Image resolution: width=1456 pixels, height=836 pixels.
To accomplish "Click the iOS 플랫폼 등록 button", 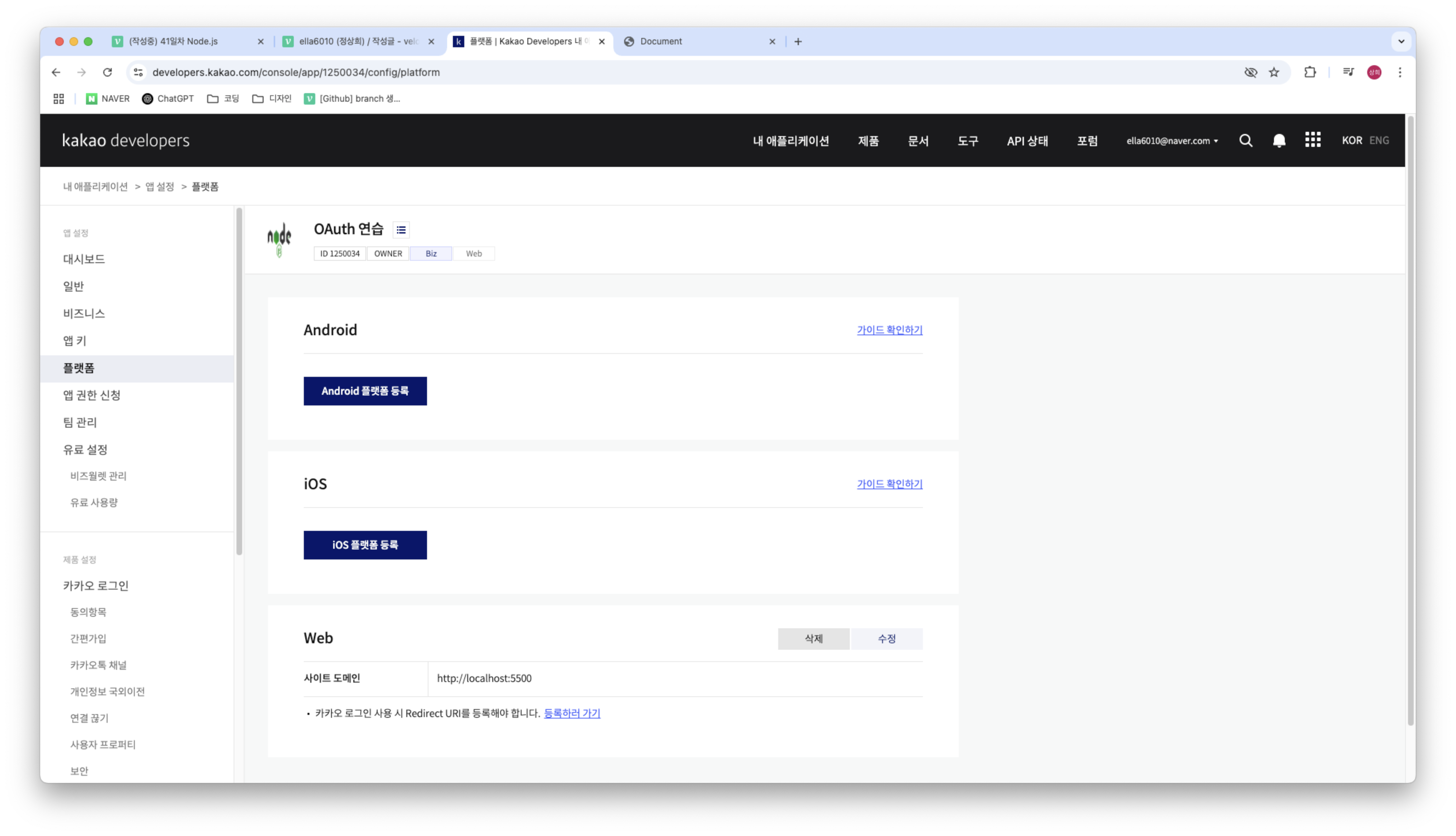I will 365,545.
